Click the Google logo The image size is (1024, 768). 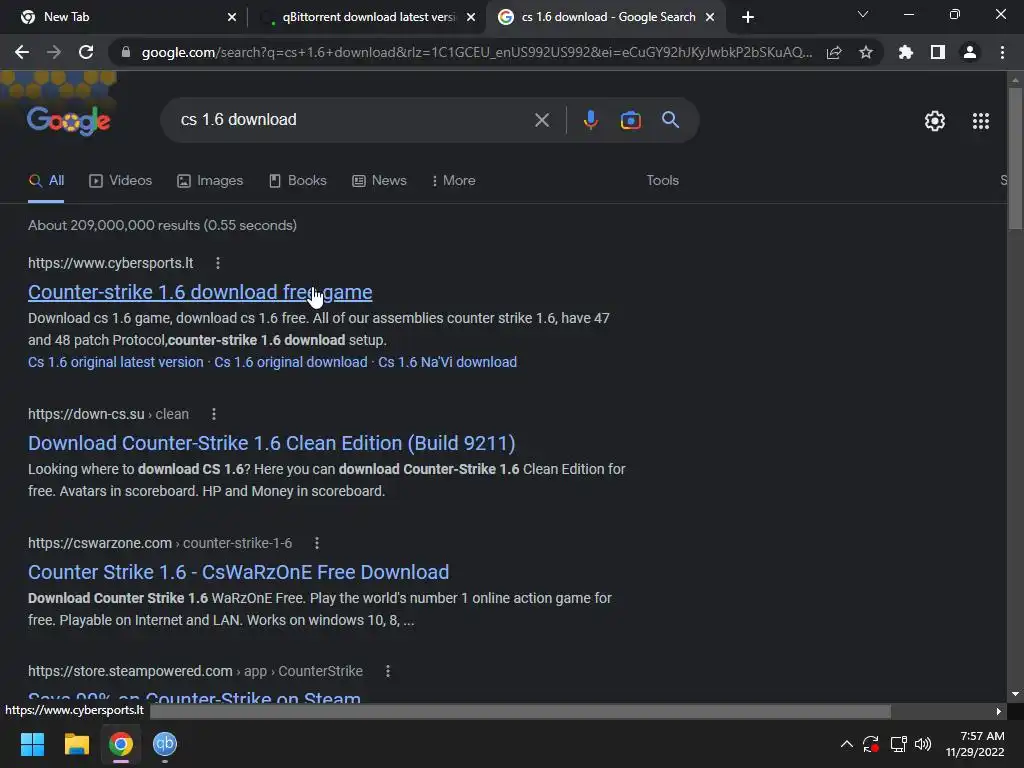pyautogui.click(x=69, y=120)
